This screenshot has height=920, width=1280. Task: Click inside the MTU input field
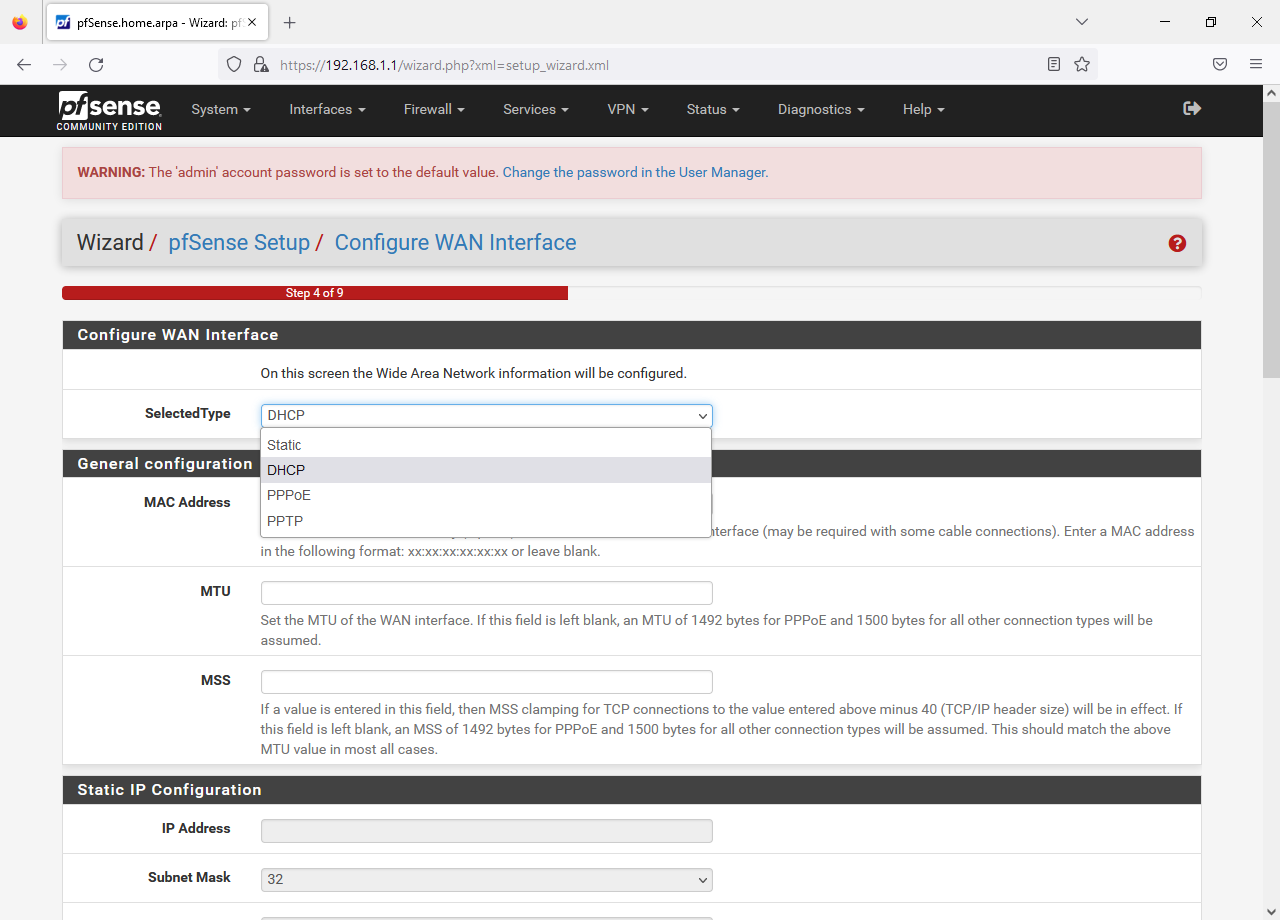coord(486,592)
